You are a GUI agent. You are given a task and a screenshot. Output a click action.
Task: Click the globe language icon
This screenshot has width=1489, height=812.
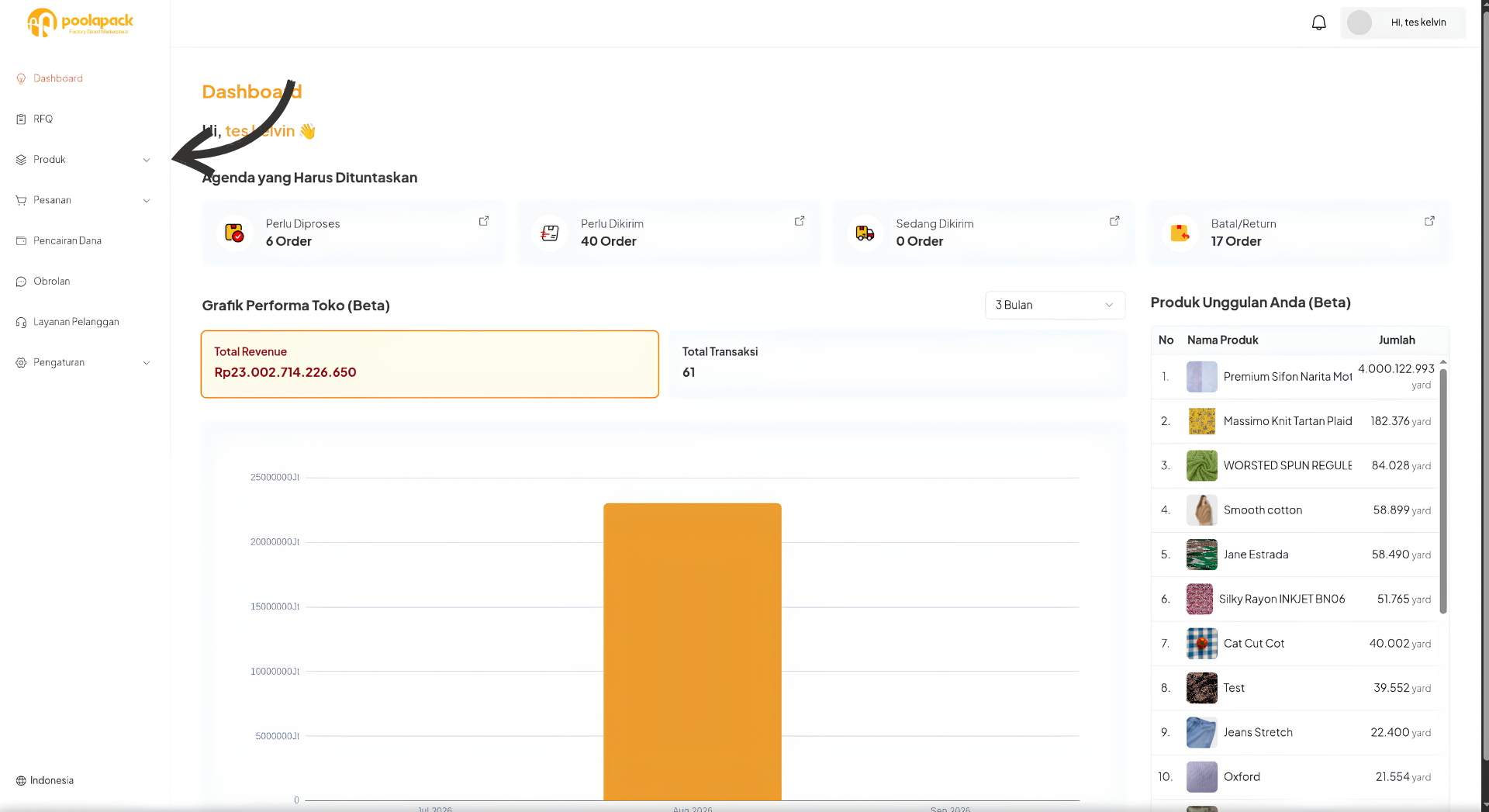click(21, 781)
